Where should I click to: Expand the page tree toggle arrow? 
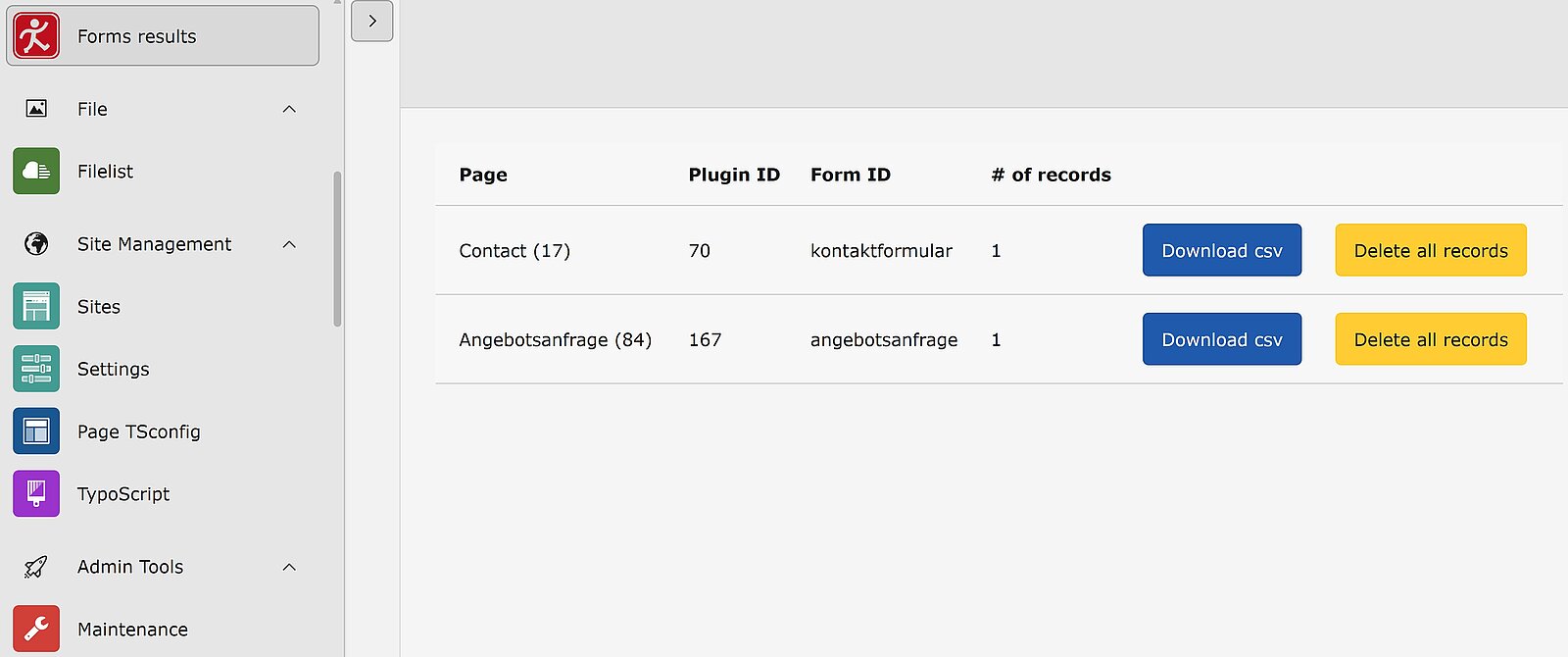(372, 21)
